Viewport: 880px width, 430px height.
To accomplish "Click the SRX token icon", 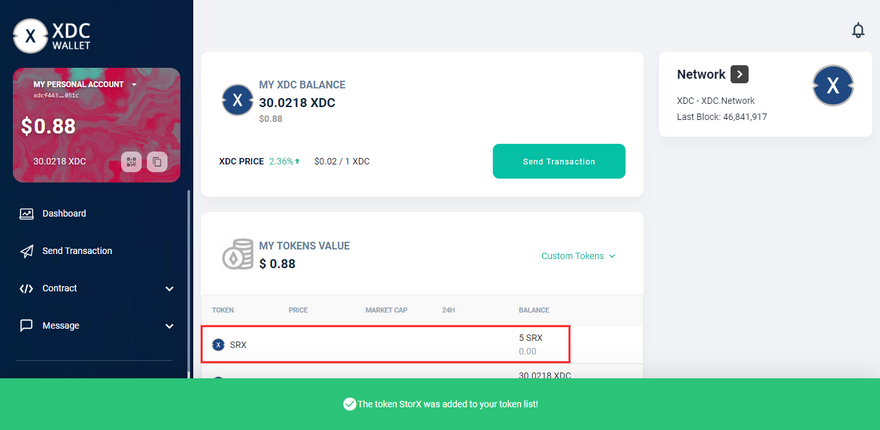I will [x=218, y=345].
